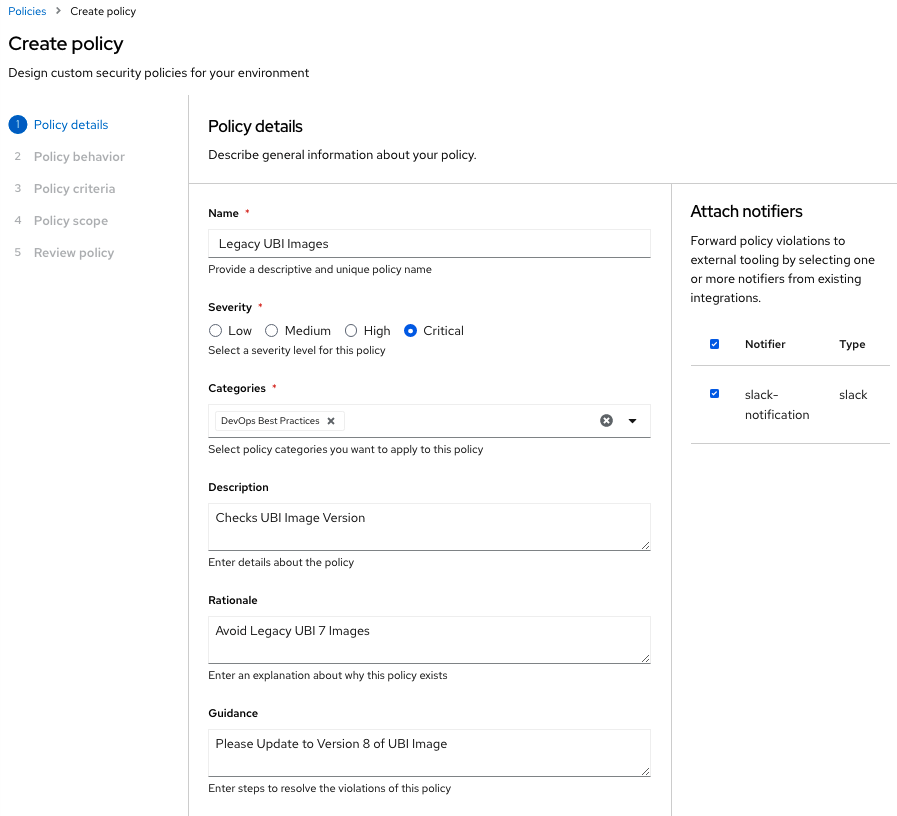Open the Policy behavior step
The height and width of the screenshot is (816, 897).
(x=79, y=157)
